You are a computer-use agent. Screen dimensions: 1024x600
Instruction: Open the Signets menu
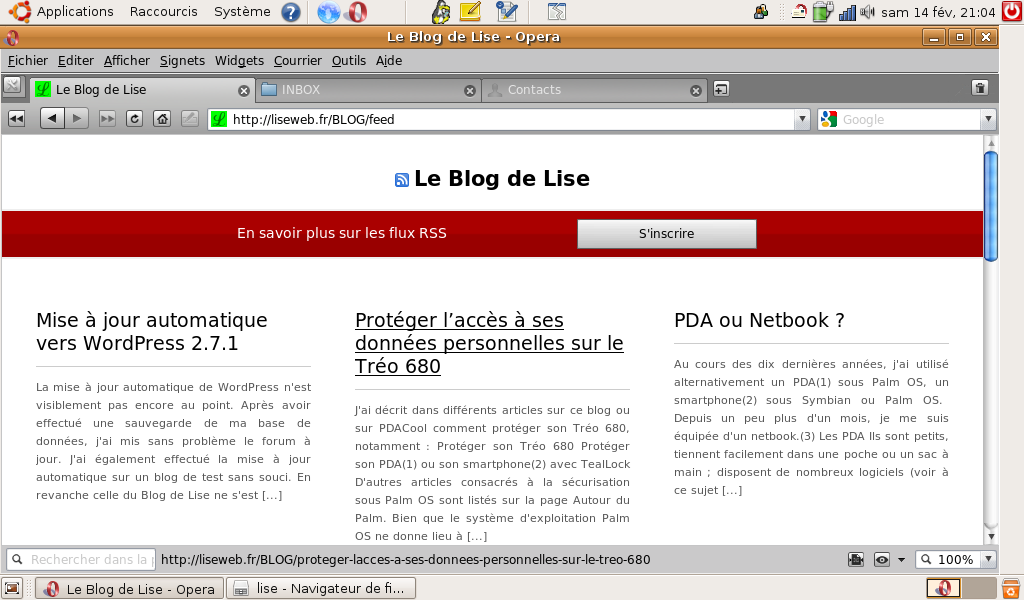point(182,60)
